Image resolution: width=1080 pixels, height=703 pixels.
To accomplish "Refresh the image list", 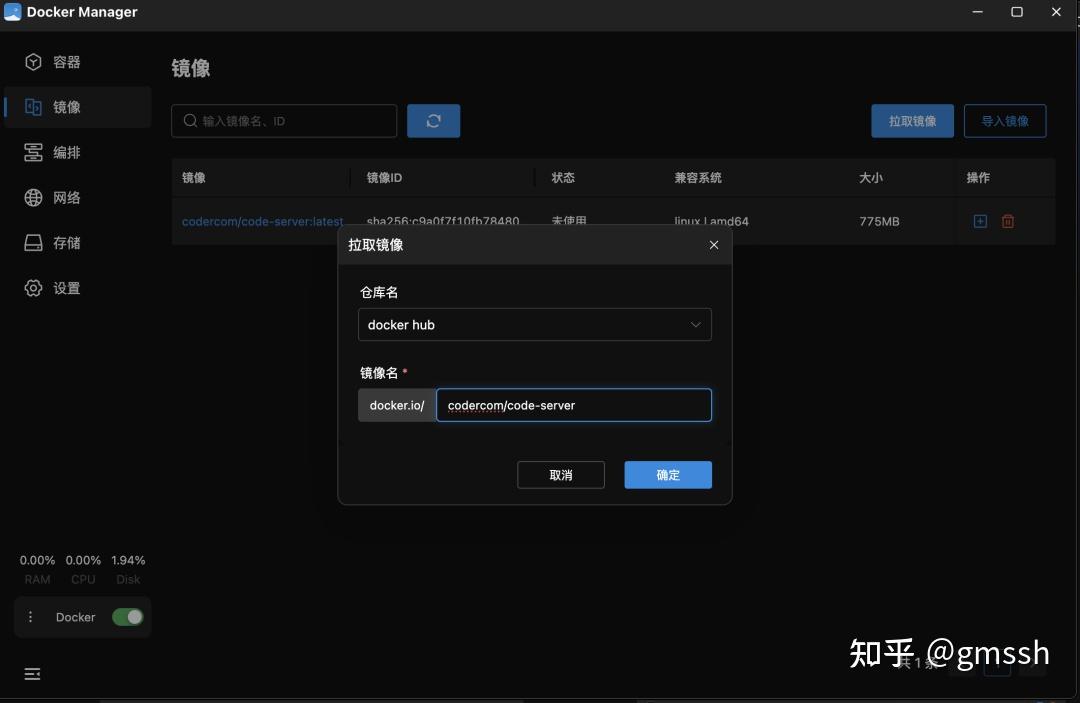I will point(433,121).
